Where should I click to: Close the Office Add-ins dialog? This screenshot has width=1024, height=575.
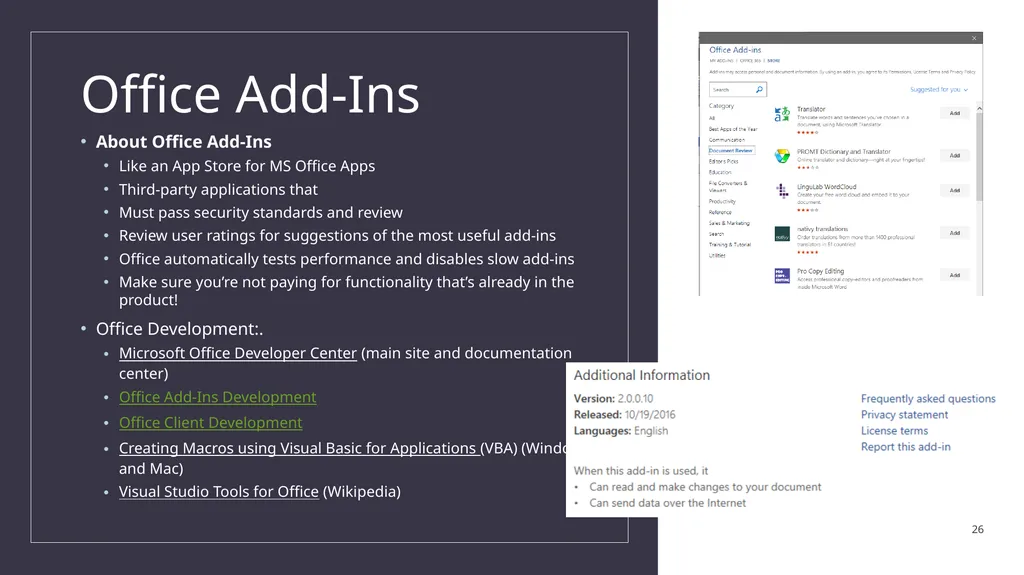tap(974, 39)
